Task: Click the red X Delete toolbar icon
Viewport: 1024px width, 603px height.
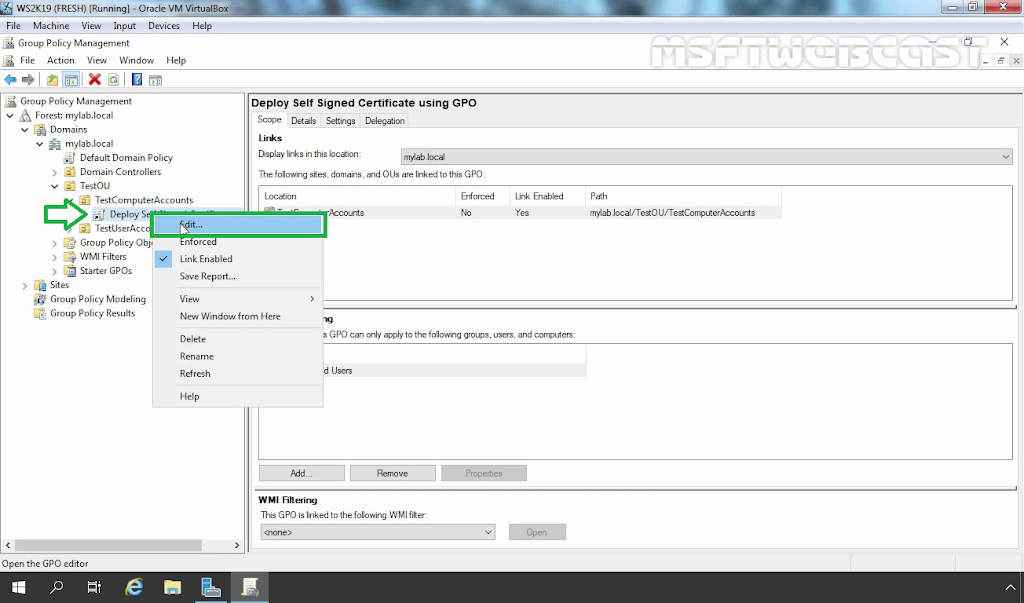Action: 95,80
